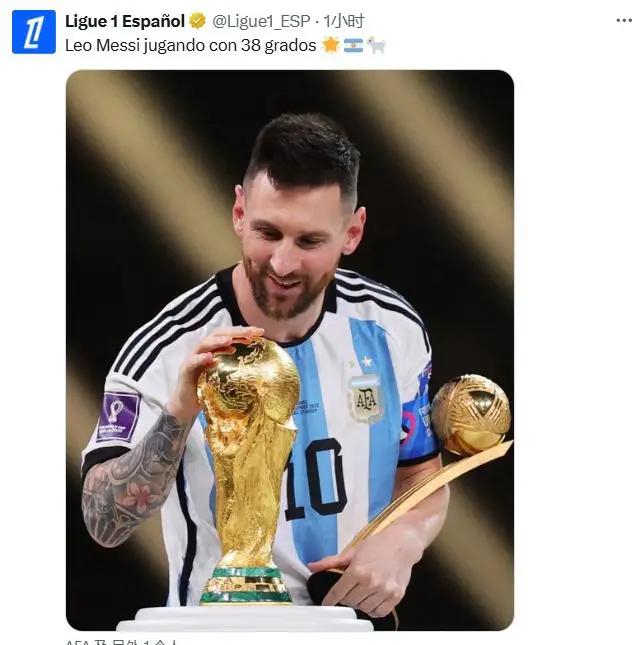Open the Ligue 1 Español display name
Viewport: 639px width, 645px height.
click(125, 21)
